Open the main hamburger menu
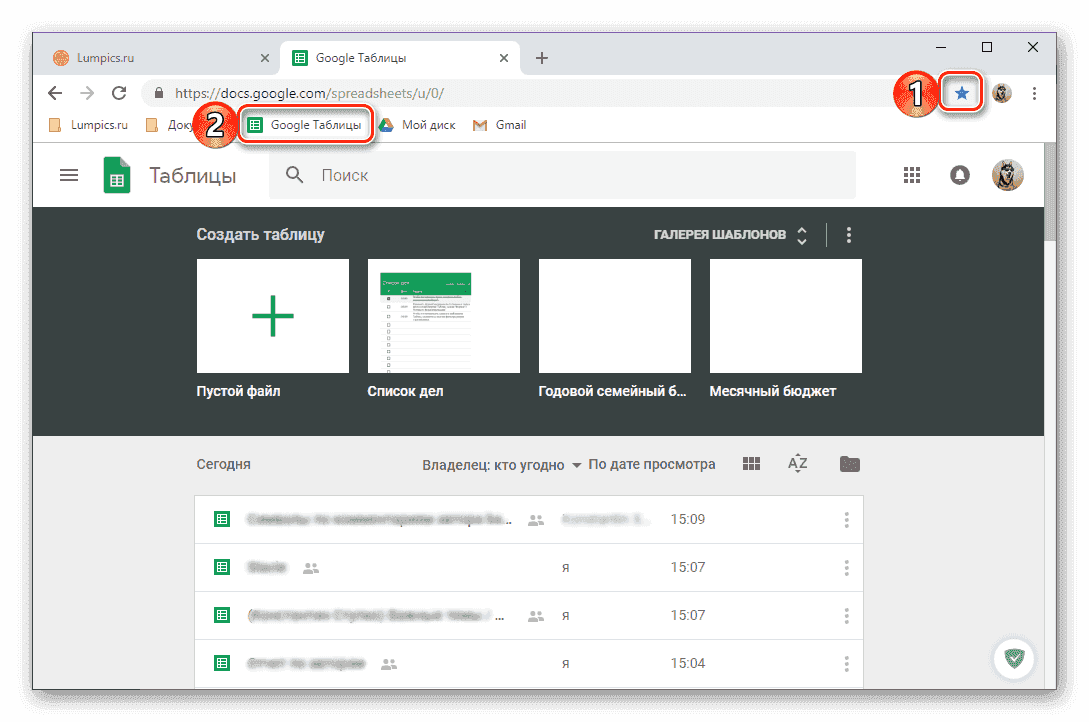 [x=68, y=174]
